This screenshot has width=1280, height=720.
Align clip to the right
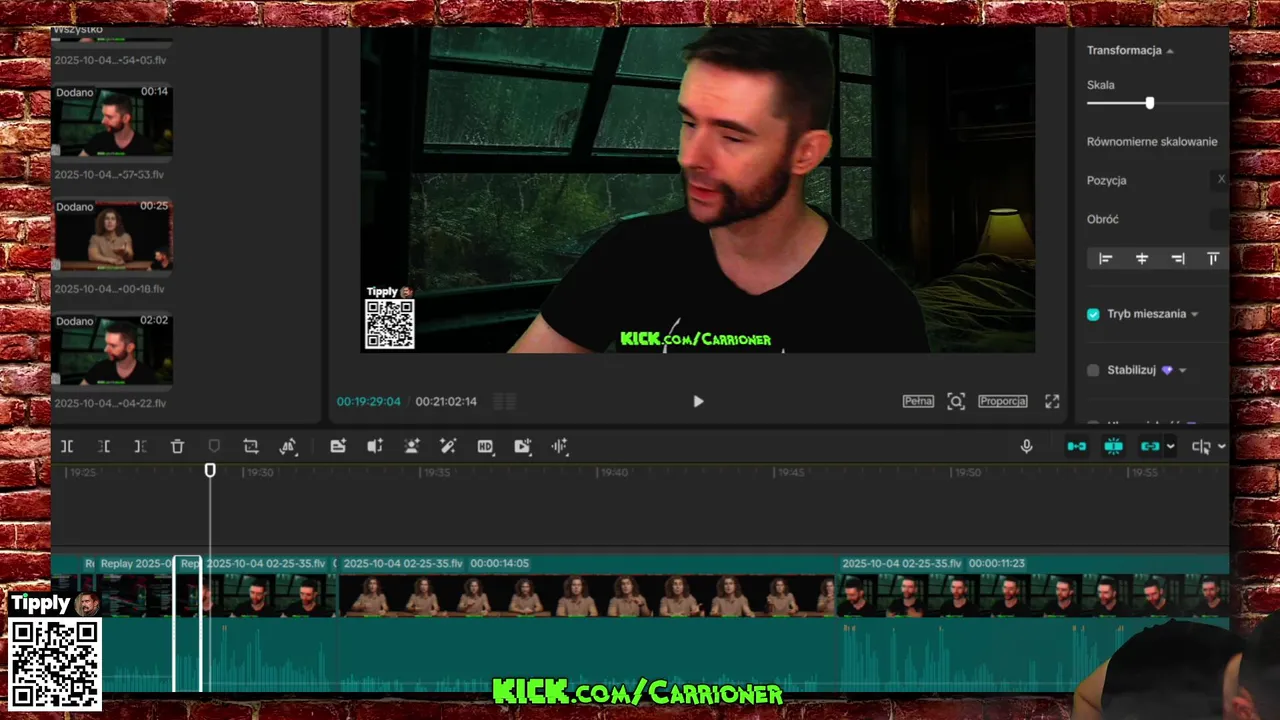click(x=1178, y=259)
